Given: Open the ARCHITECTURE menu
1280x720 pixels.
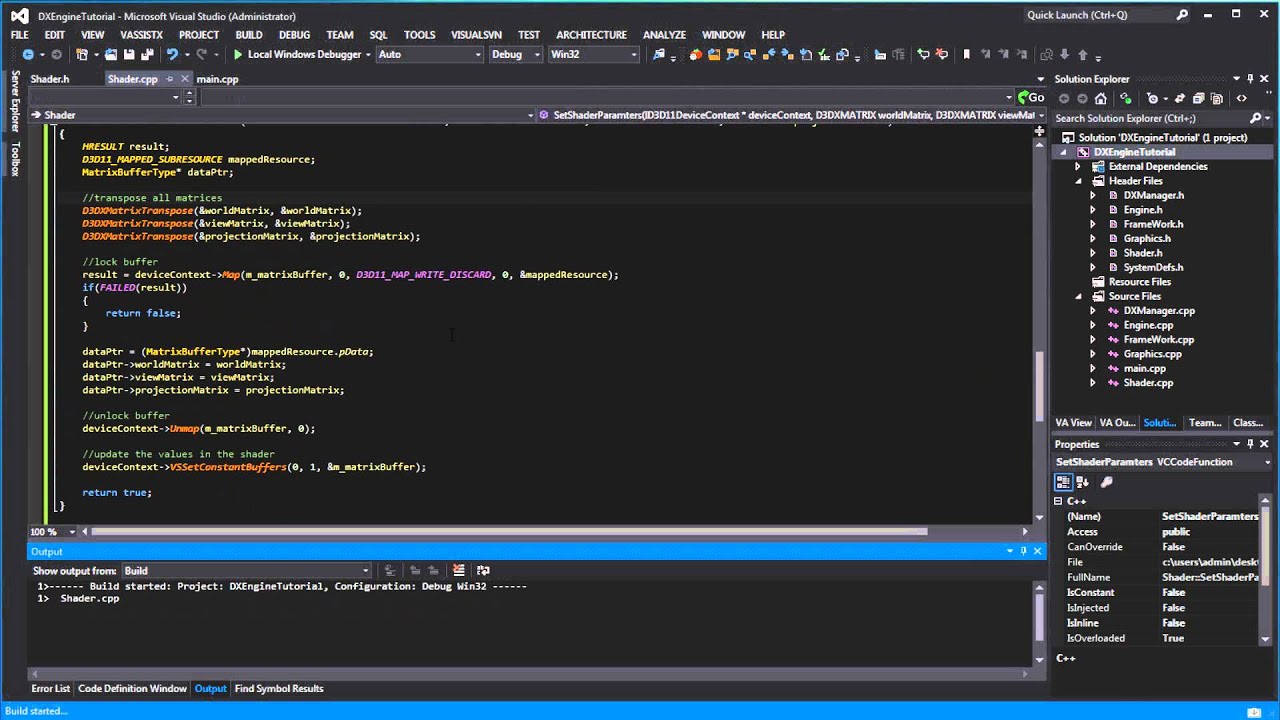Looking at the screenshot, I should click(x=591, y=34).
